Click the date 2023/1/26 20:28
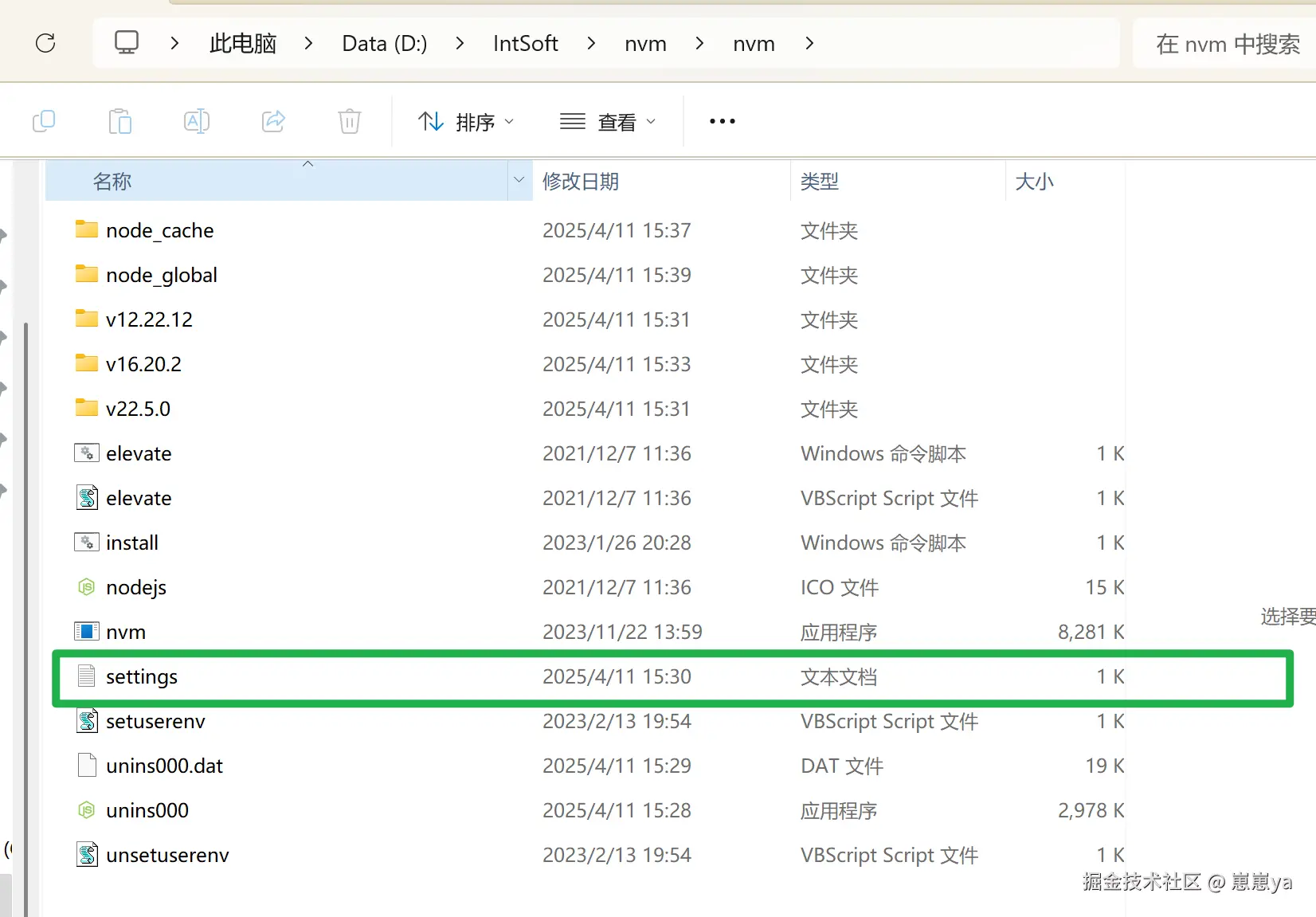The width and height of the screenshot is (1316, 917). [617, 543]
